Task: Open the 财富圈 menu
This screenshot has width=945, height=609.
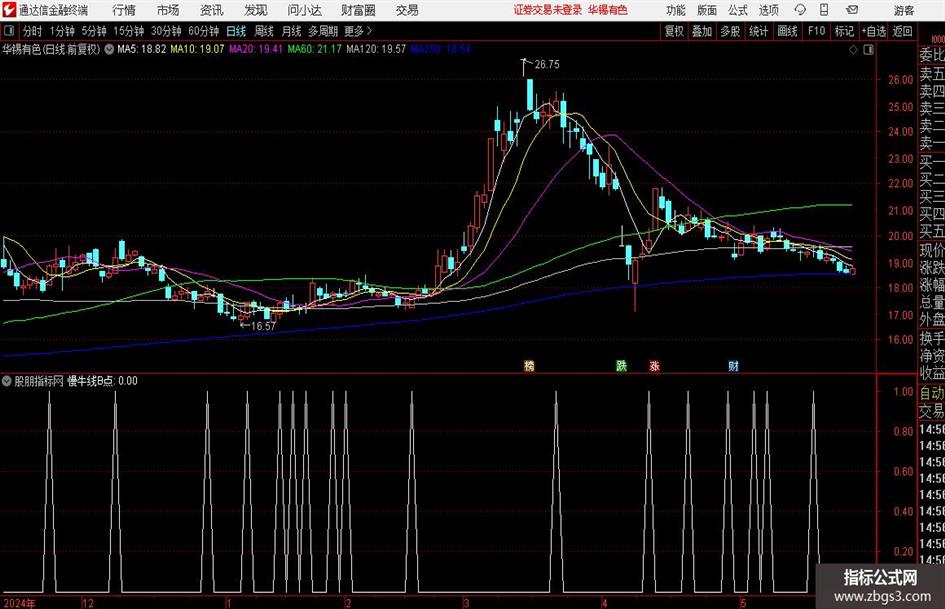Action: tap(359, 10)
